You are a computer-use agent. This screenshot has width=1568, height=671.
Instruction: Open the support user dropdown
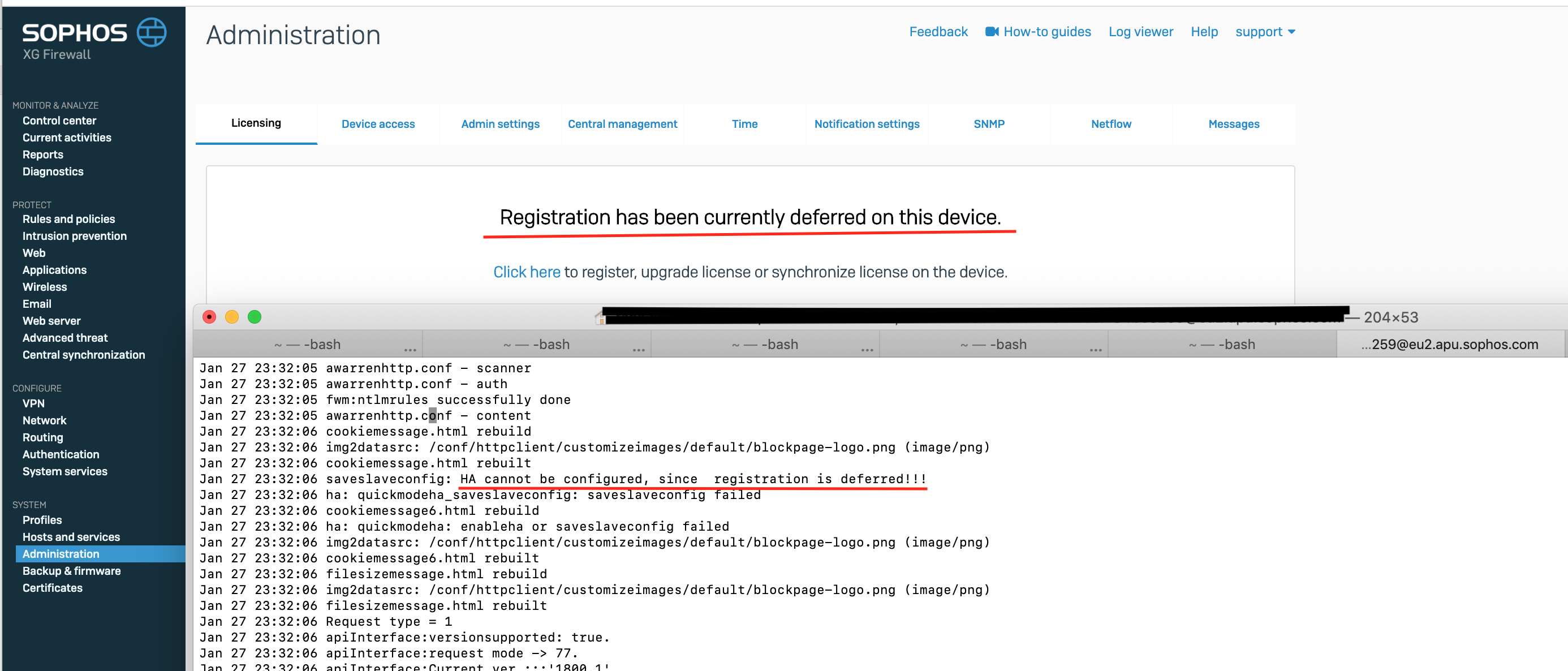click(1264, 32)
